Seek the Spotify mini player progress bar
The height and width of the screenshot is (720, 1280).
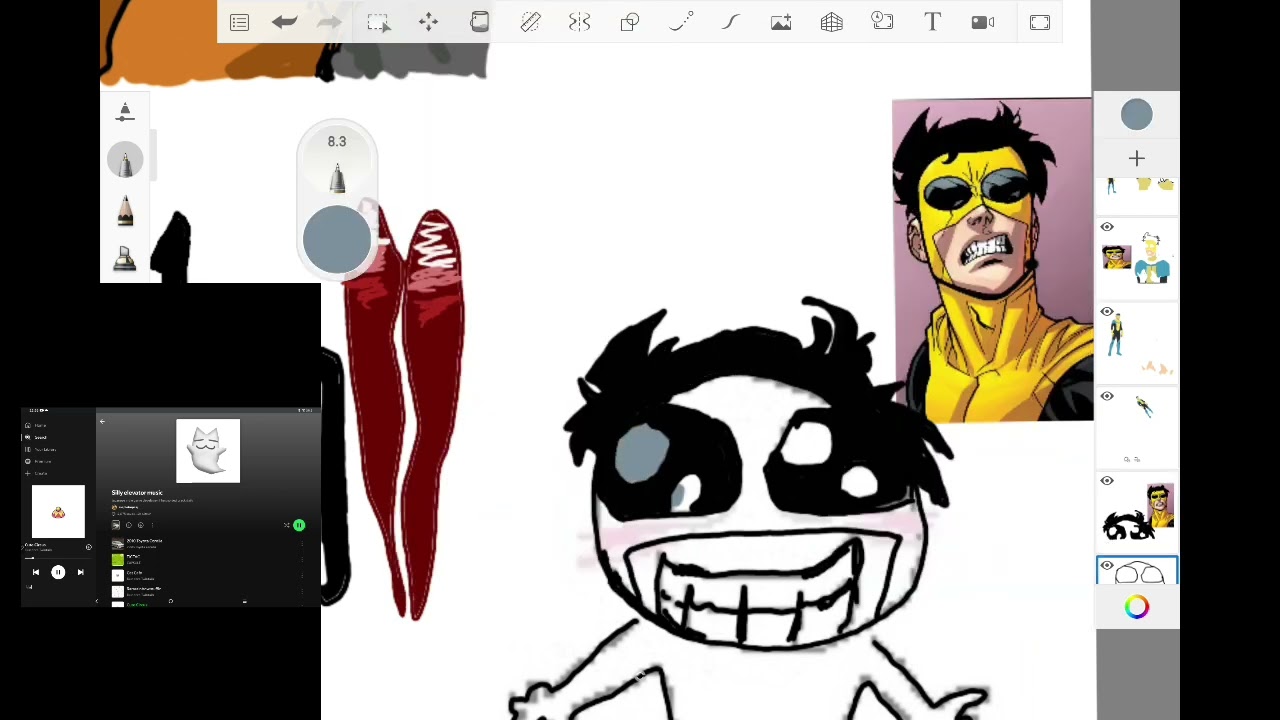tap(58, 558)
